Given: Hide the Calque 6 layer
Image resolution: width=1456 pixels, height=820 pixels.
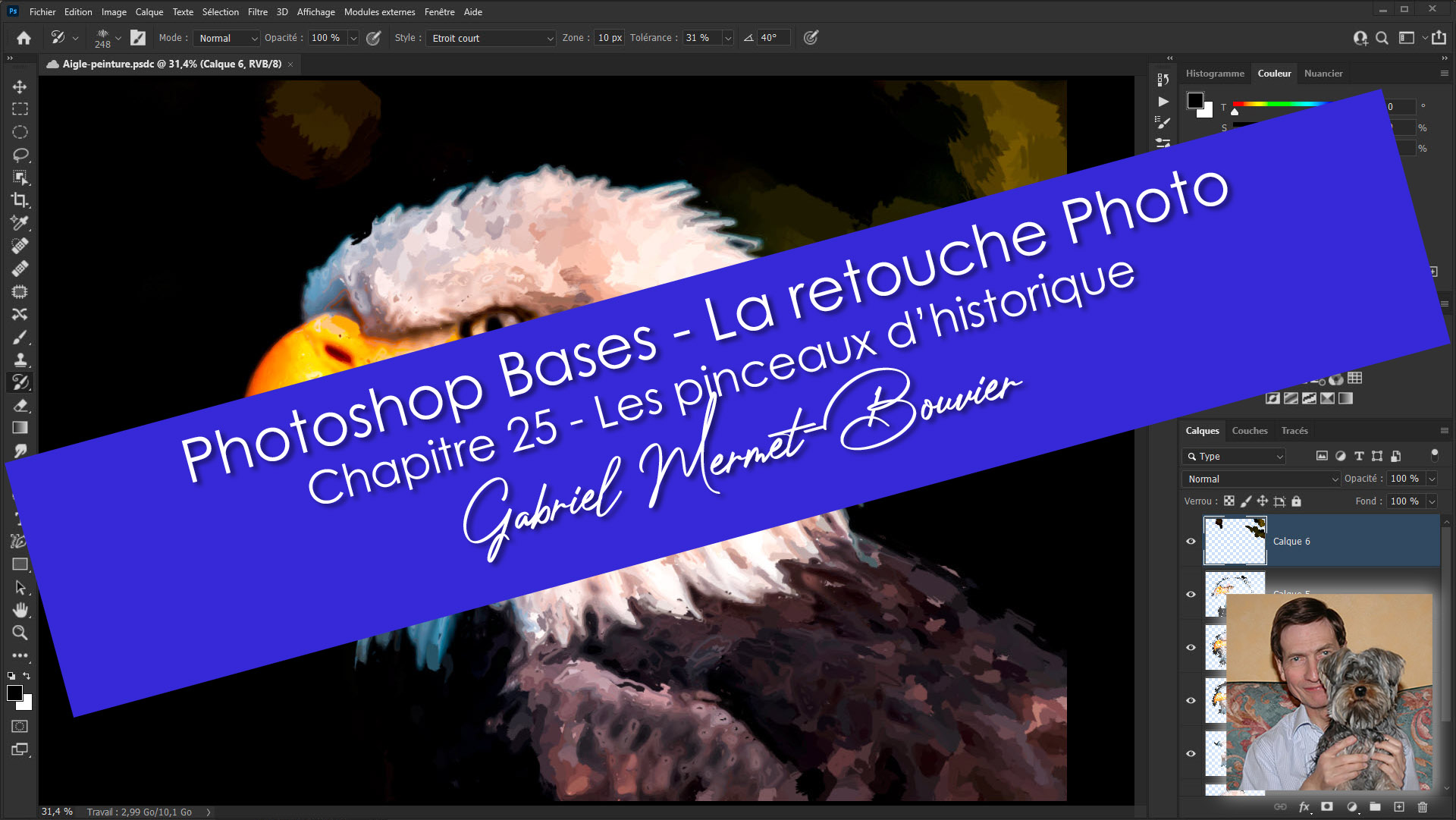Looking at the screenshot, I should pos(1191,541).
